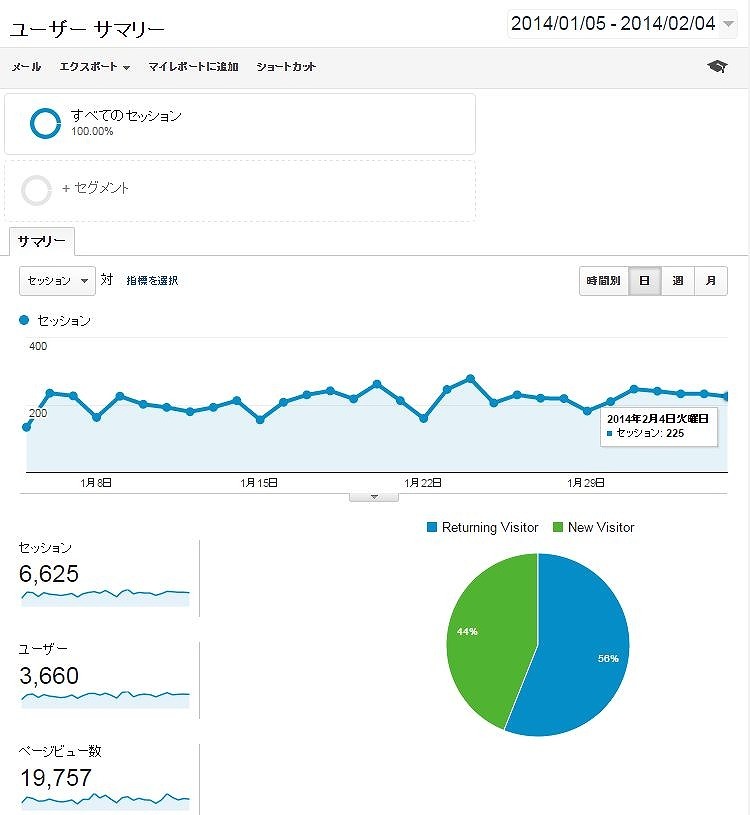Click the 400 y-axis label
Viewport: 750px width, 815px height.
tap(38, 346)
